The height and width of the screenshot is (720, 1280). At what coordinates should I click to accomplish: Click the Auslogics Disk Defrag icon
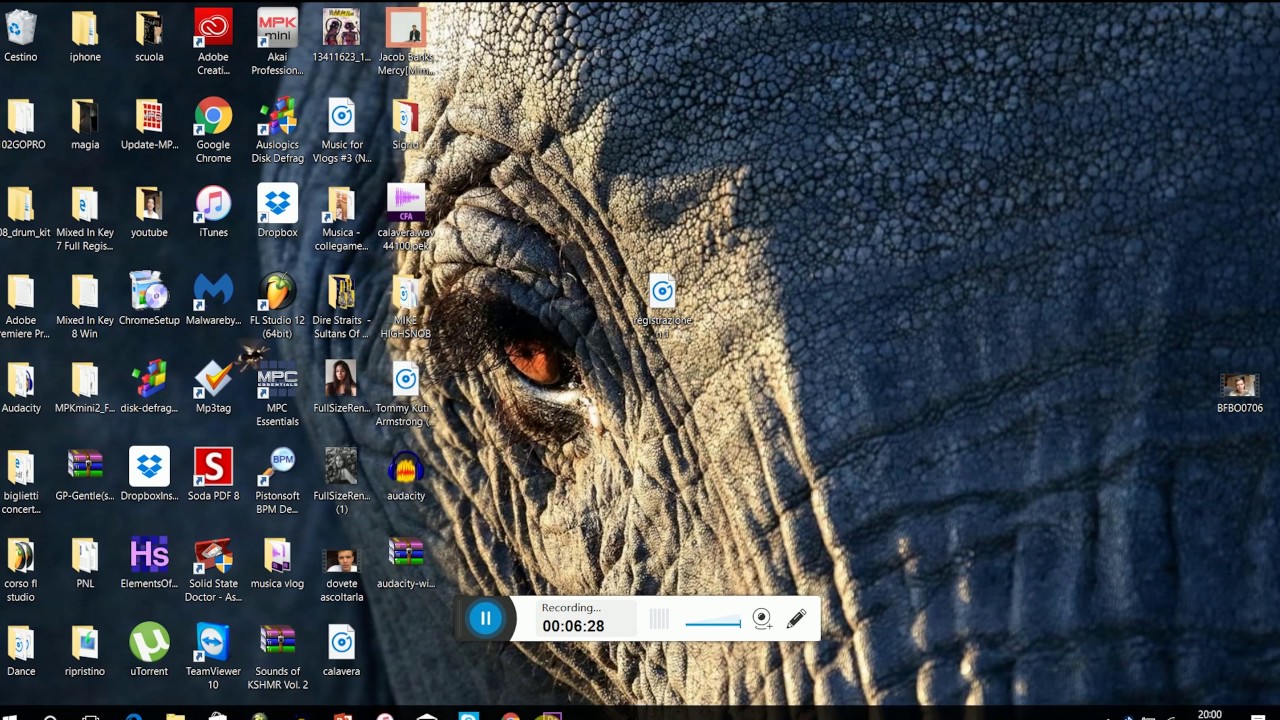(x=277, y=118)
